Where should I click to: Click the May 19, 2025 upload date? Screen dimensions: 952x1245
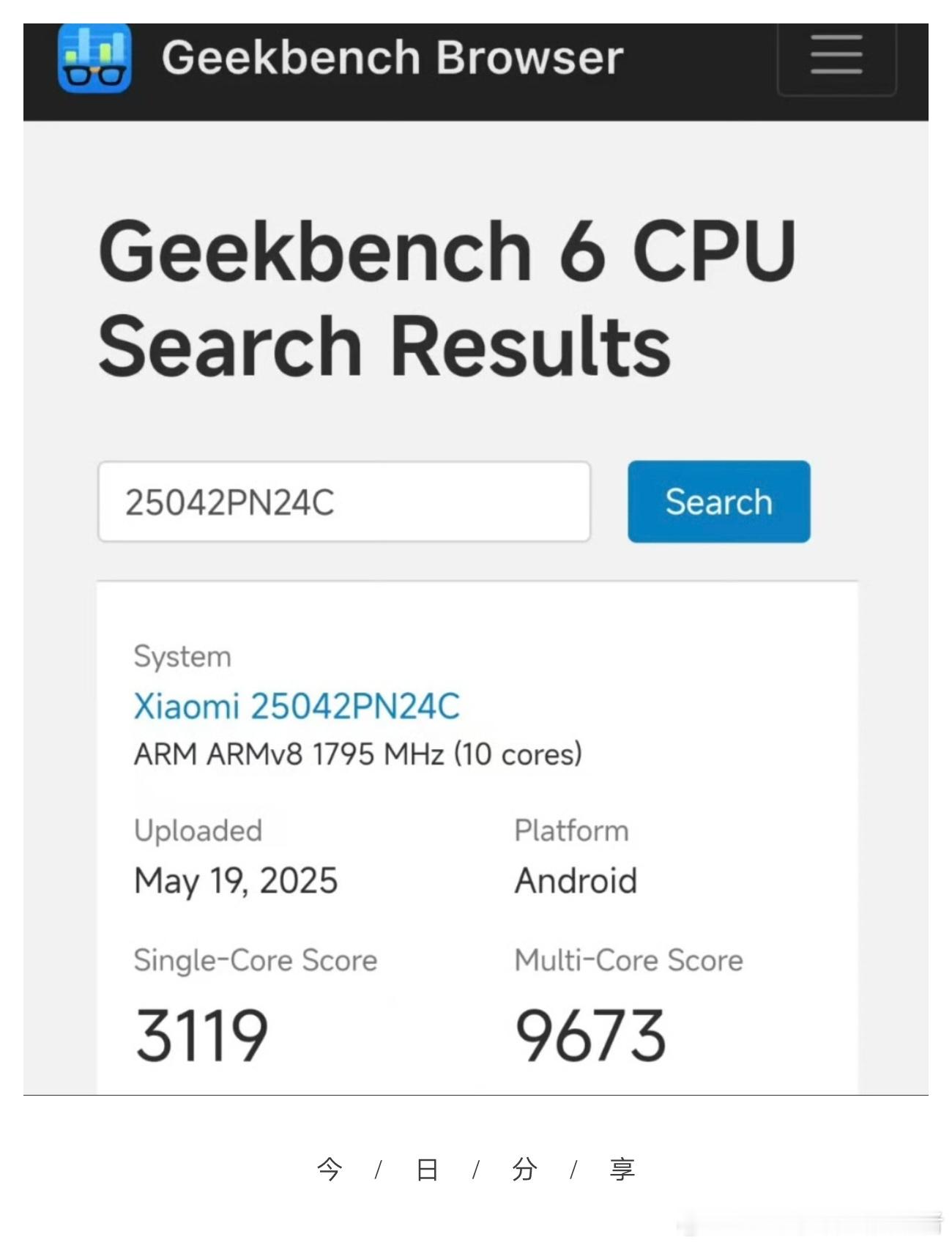236,880
